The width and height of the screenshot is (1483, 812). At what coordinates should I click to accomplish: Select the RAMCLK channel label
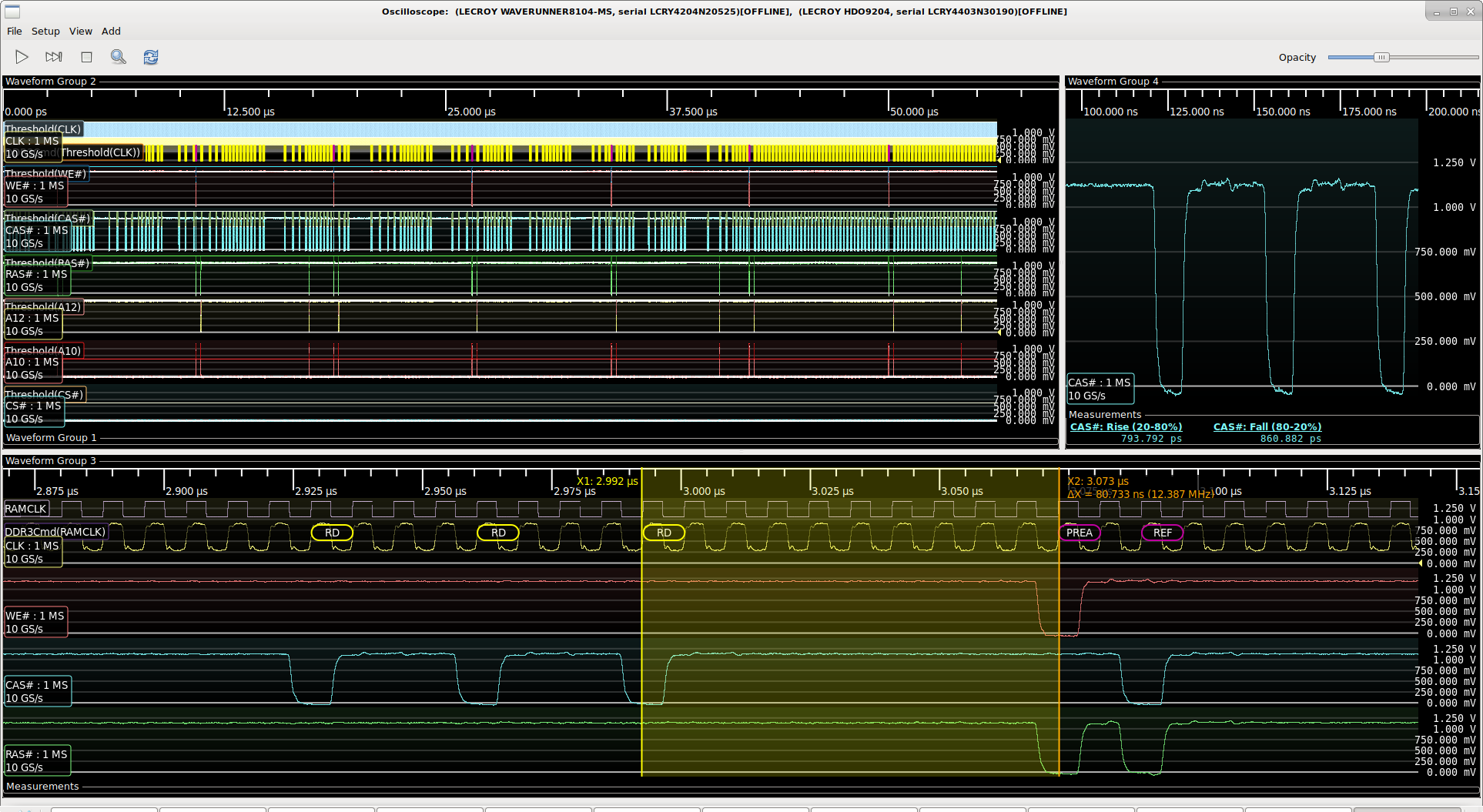(26, 509)
